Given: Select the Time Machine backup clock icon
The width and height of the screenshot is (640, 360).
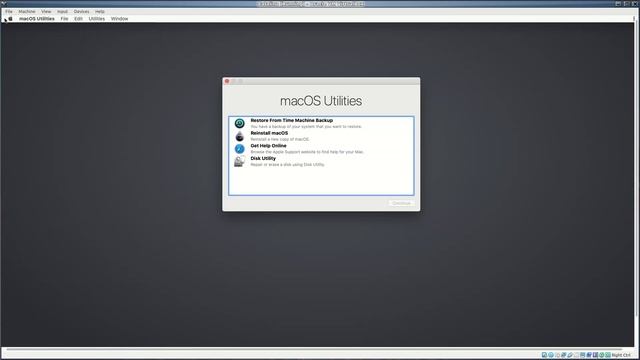Looking at the screenshot, I should click(240, 123).
